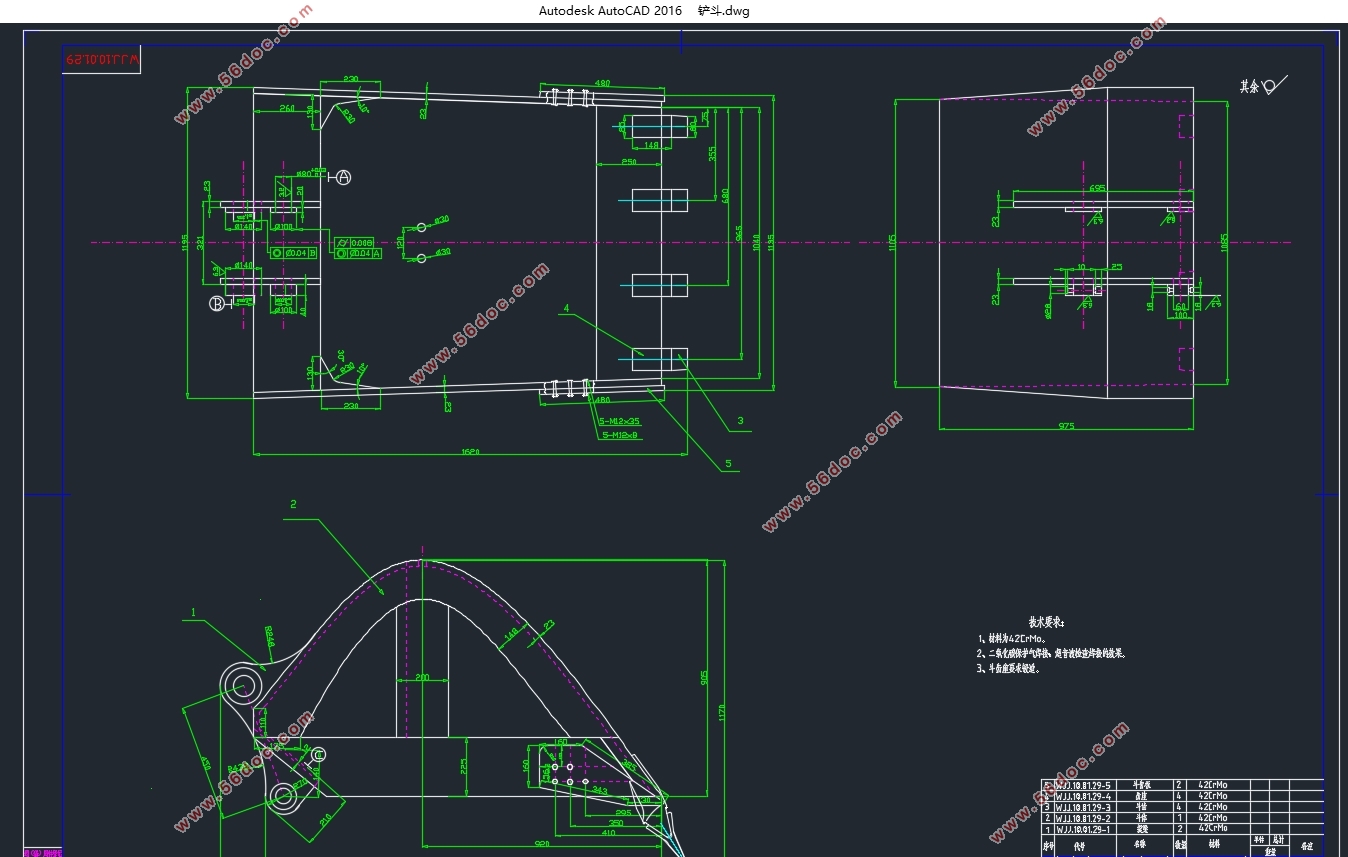
Task: Click the 备注 column header in the parts table
Action: click(x=1307, y=846)
